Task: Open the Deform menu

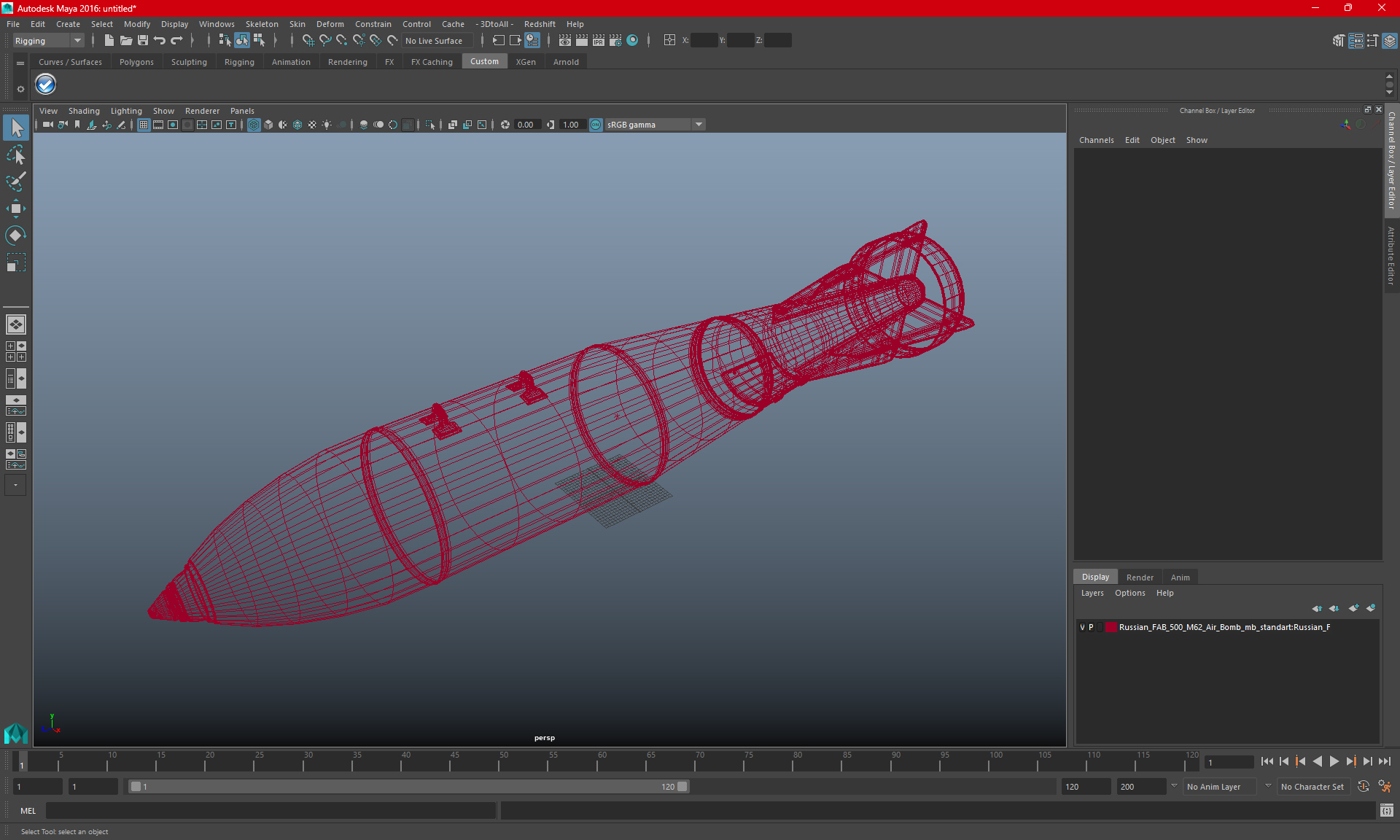Action: (x=330, y=24)
